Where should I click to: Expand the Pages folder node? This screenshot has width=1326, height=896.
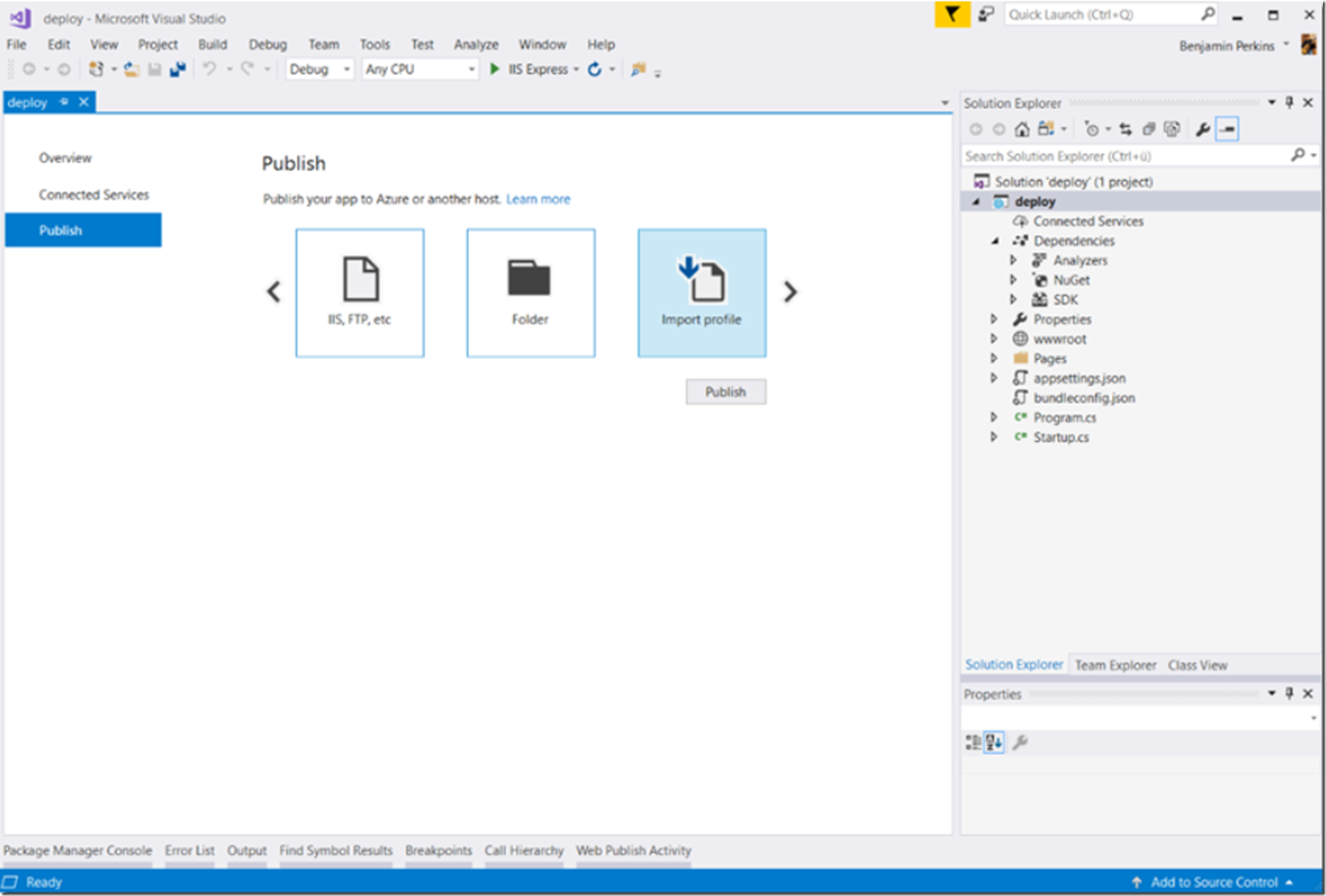pyautogui.click(x=994, y=359)
